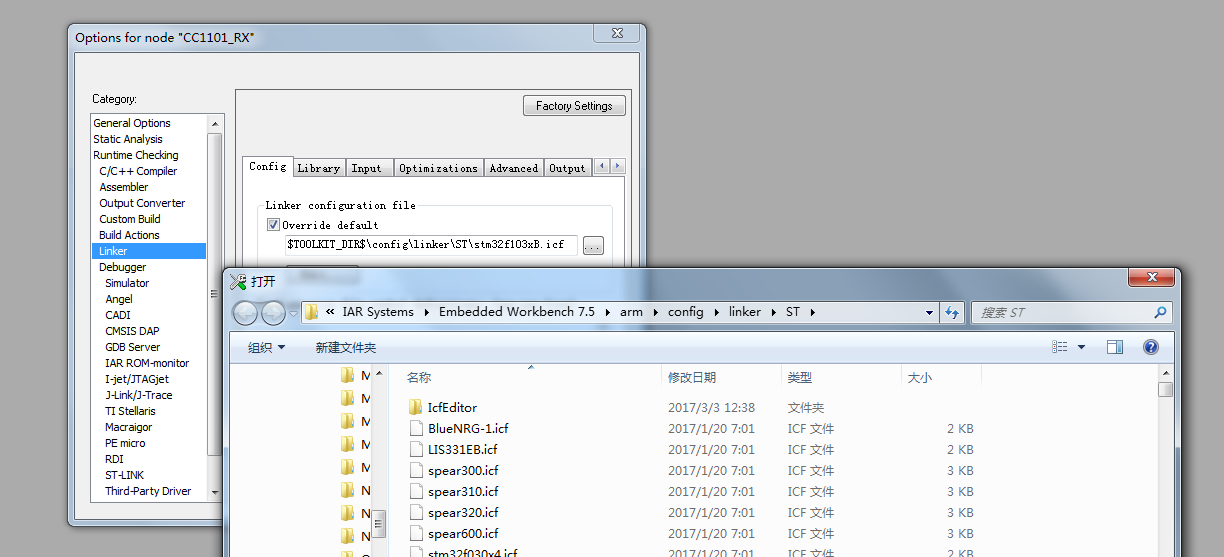Viewport: 1224px width, 557px height.
Task: Expand the breadcrumb arrow after ST
Action: [813, 312]
